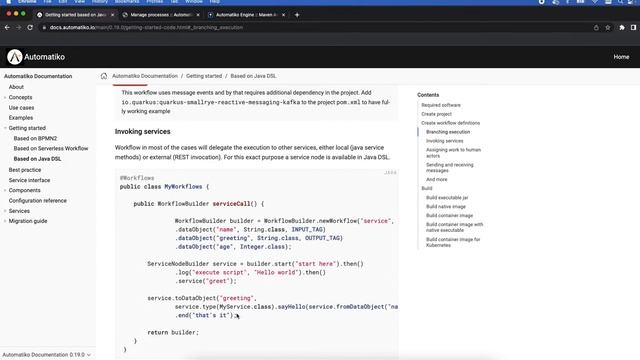Jump to Assigning work to human actors
Viewport: 640px width, 360px height.
pos(453,153)
